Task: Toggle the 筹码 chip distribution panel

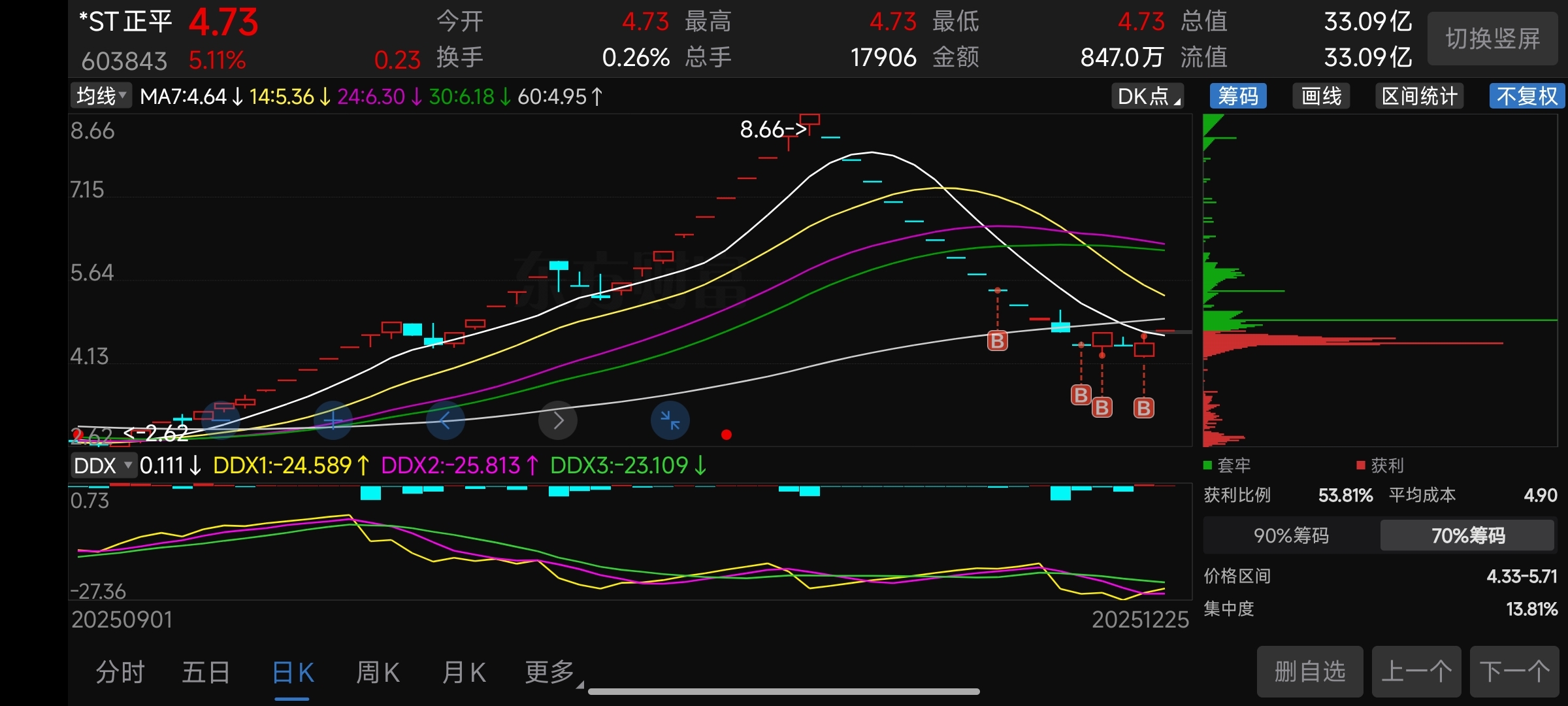Action: pos(1237,97)
